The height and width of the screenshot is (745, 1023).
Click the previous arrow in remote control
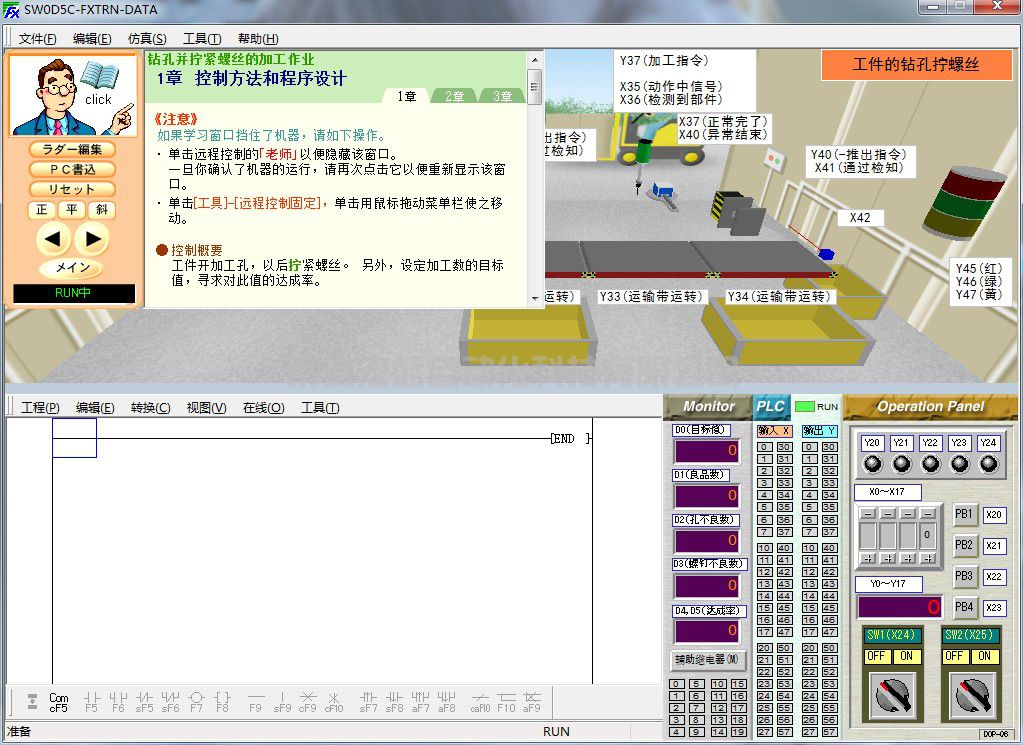tap(53, 239)
